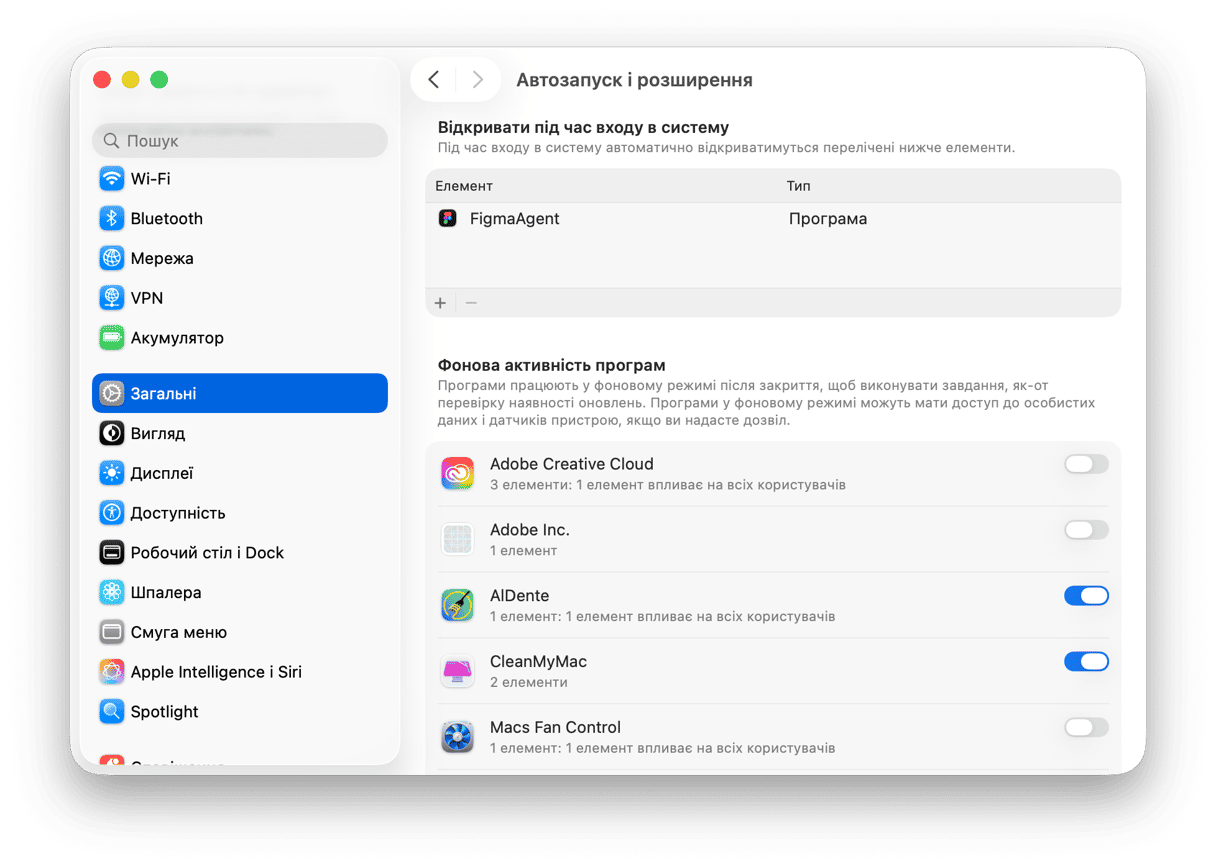This screenshot has height=867, width=1216.
Task: Click the CleanMyMac app icon
Action: coord(457,671)
